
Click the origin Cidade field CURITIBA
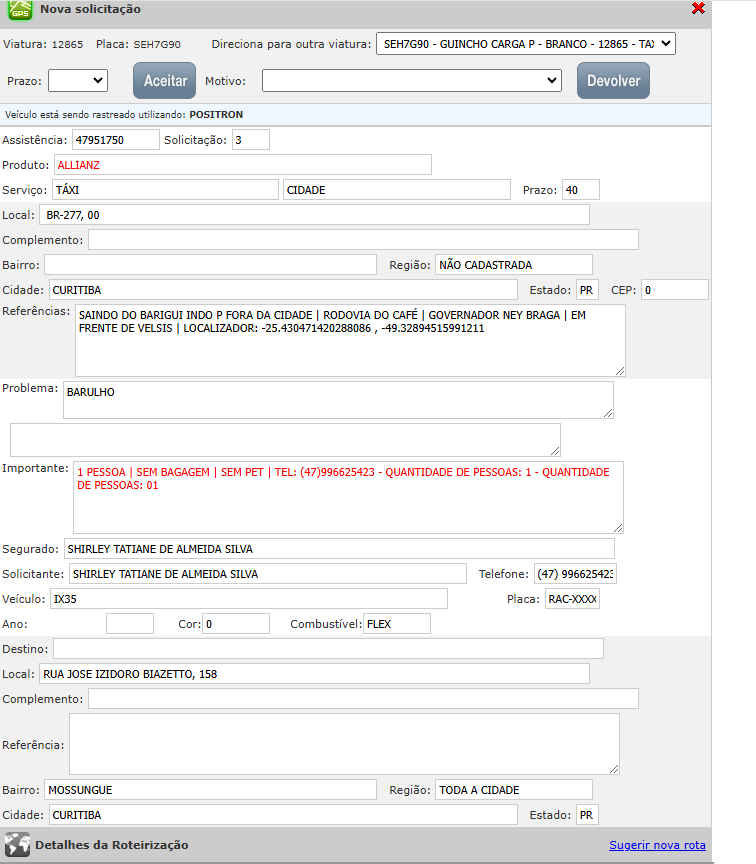[283, 290]
